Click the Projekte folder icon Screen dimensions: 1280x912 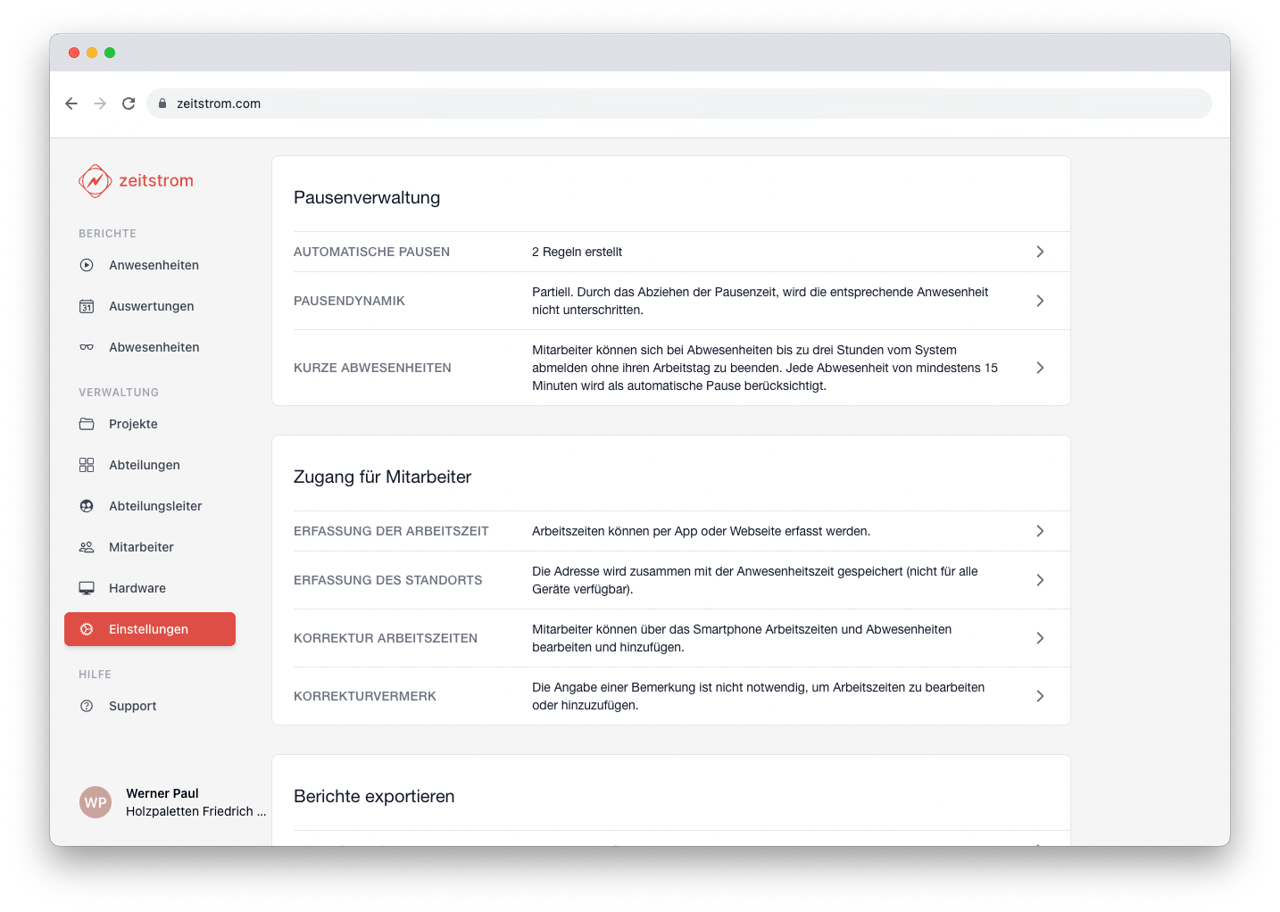(87, 424)
